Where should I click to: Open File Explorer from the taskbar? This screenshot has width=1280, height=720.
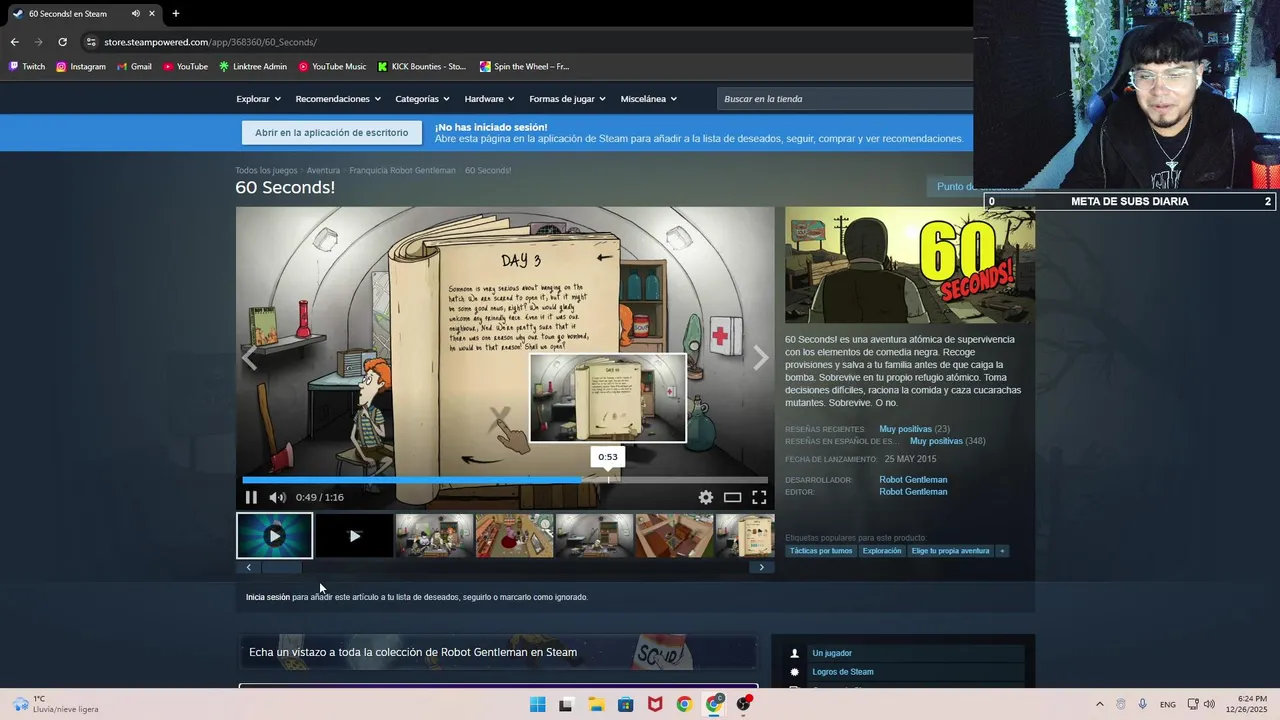(x=596, y=704)
